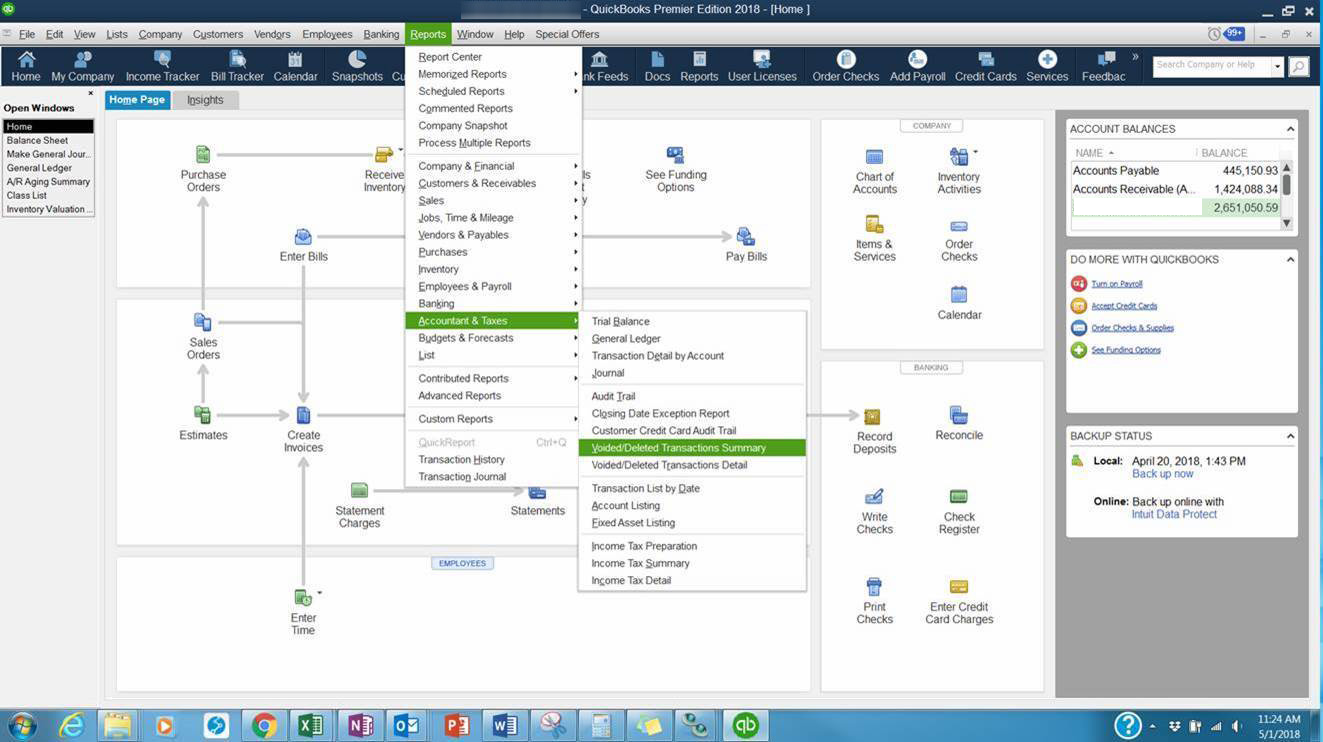Select General Ledger in Open Windows
The image size is (1323, 742).
48,168
